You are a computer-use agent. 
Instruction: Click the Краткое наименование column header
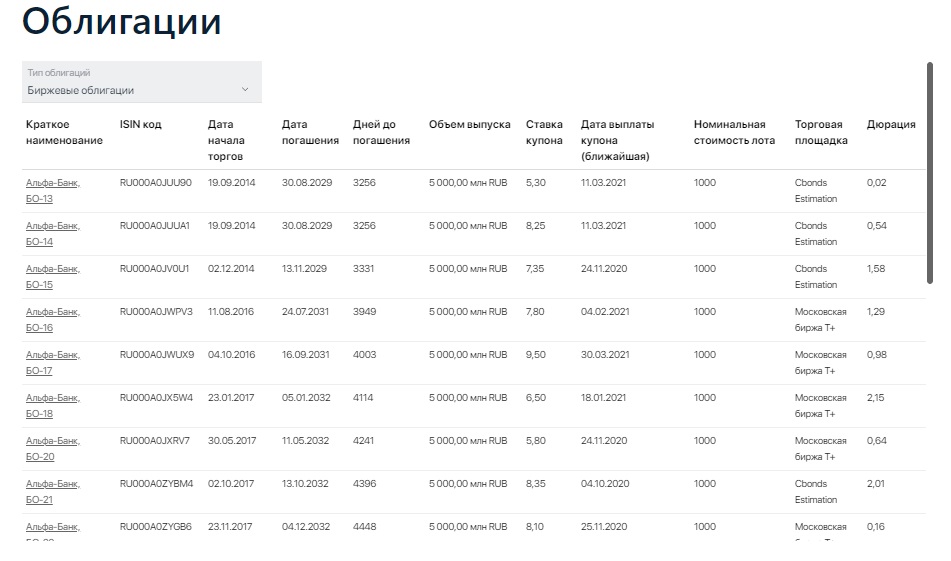[x=64, y=133]
